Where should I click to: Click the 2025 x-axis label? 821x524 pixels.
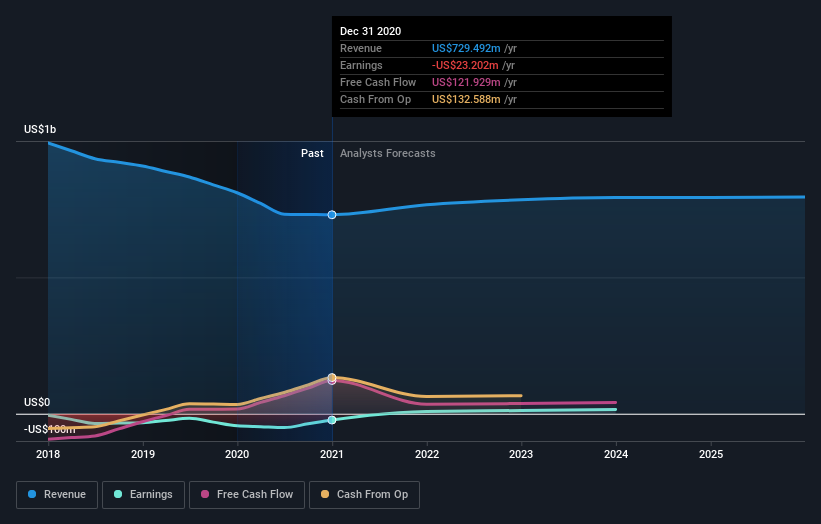711,454
